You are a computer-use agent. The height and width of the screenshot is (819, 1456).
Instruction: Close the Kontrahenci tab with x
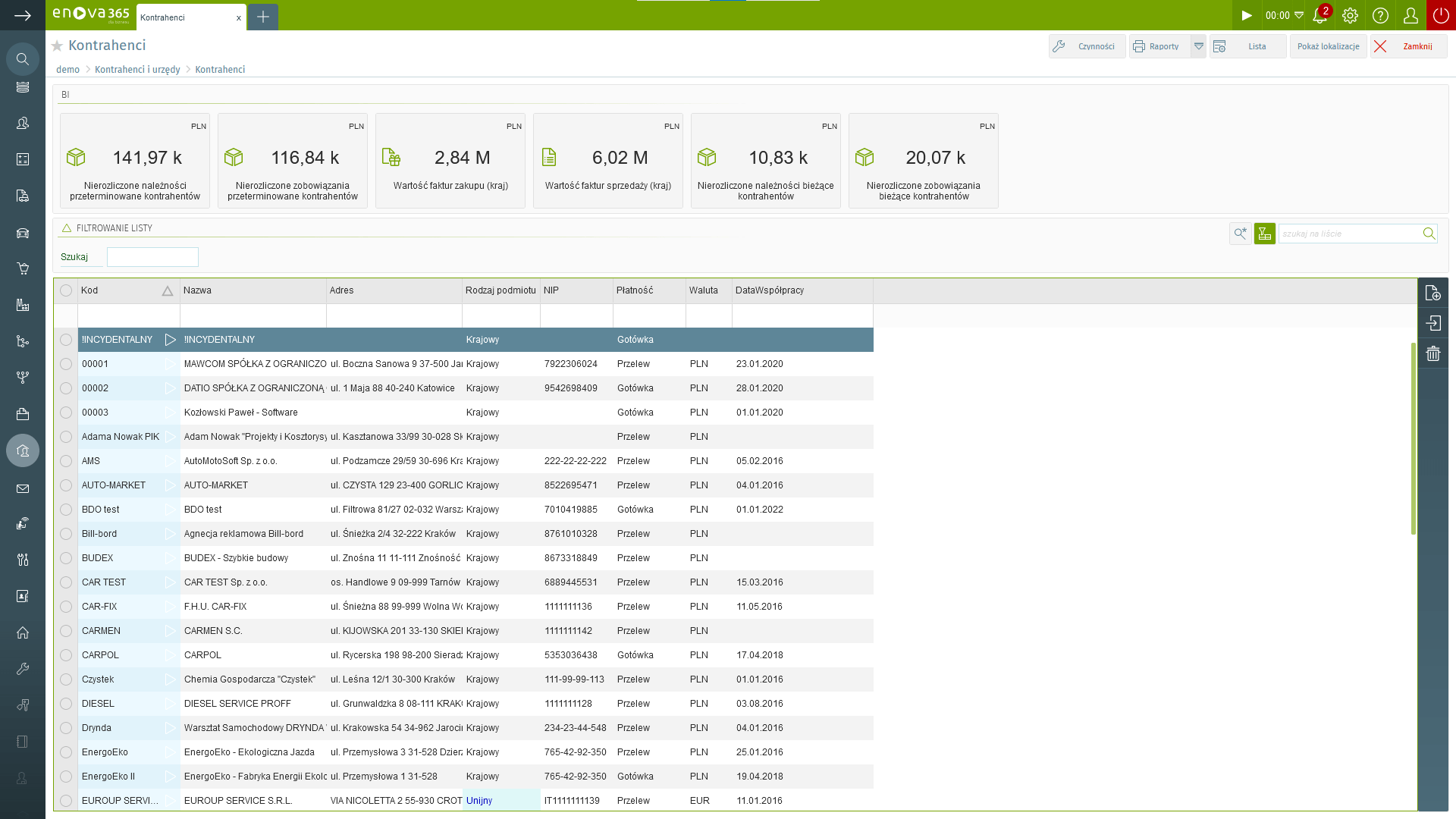[239, 17]
